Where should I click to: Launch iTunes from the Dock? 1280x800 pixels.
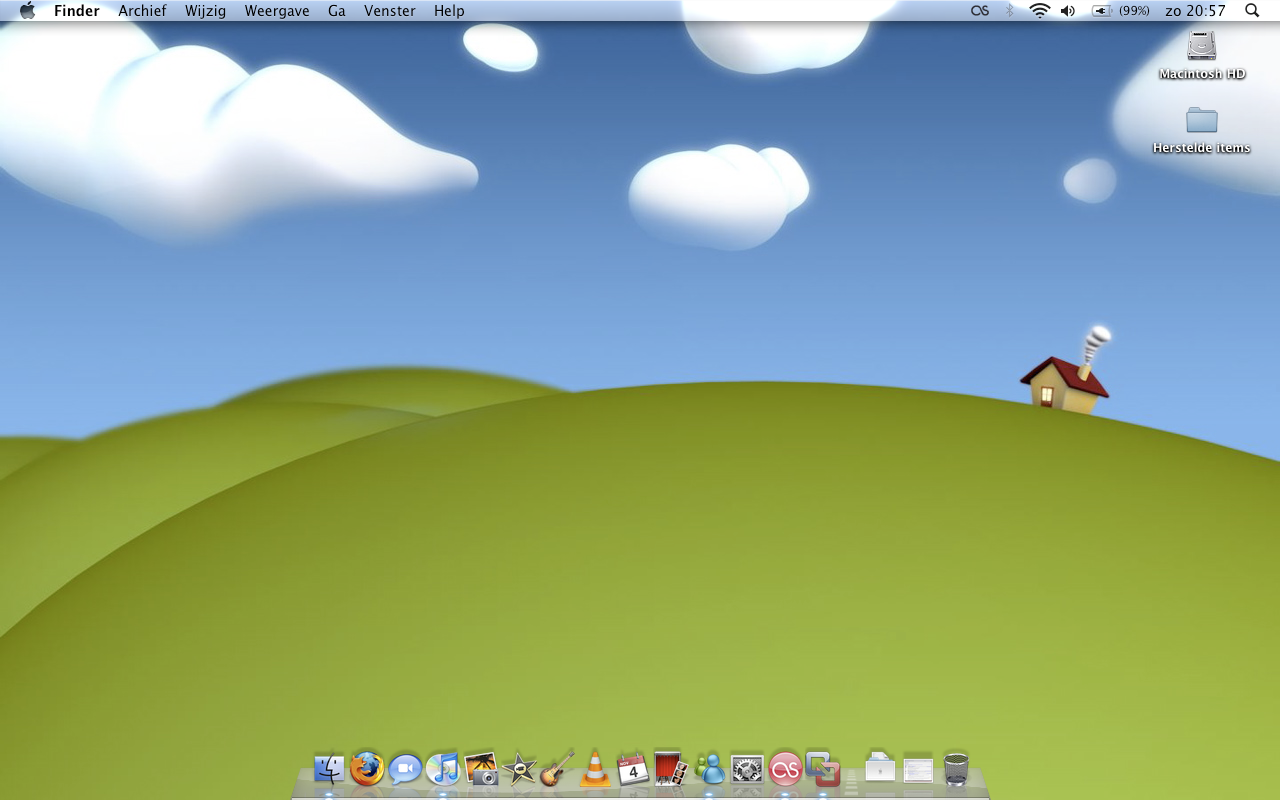(443, 769)
